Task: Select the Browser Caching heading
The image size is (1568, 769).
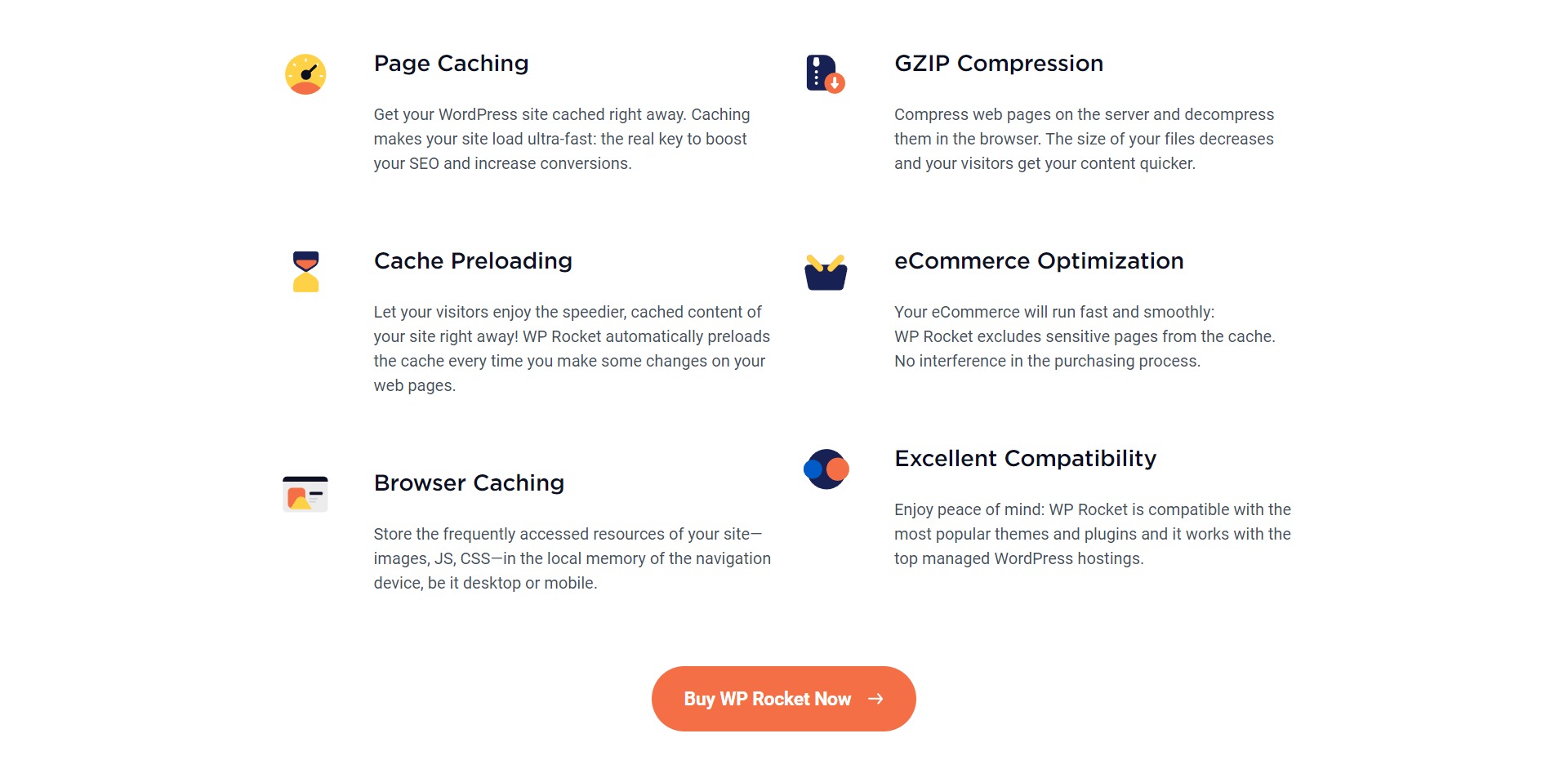Action: pos(469,483)
